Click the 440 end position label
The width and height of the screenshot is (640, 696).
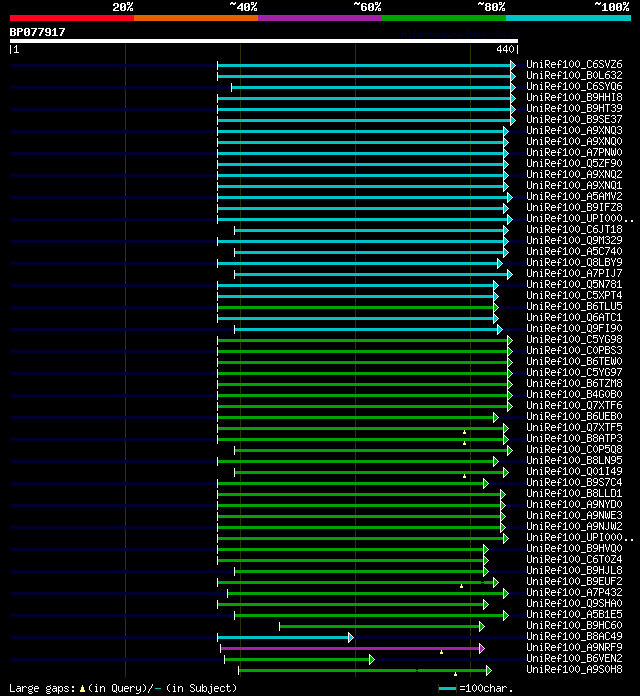point(505,49)
